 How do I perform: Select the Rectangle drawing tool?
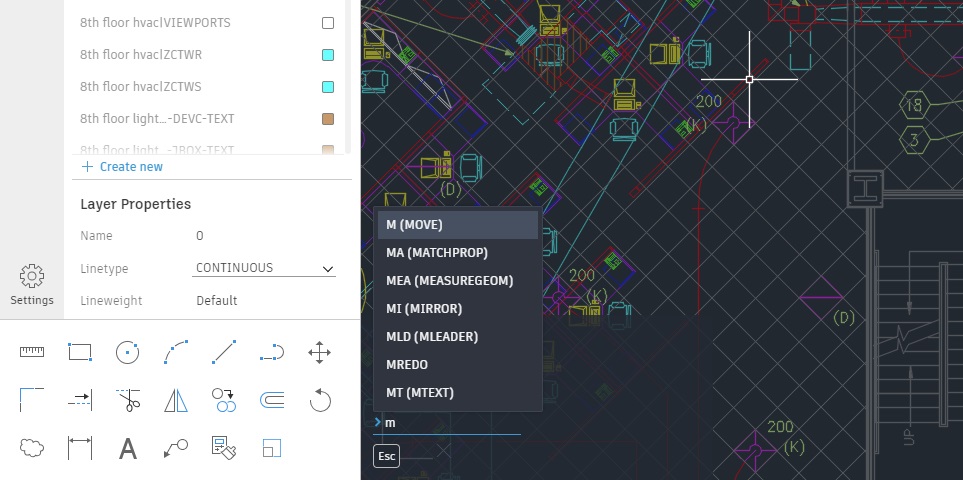(x=80, y=352)
